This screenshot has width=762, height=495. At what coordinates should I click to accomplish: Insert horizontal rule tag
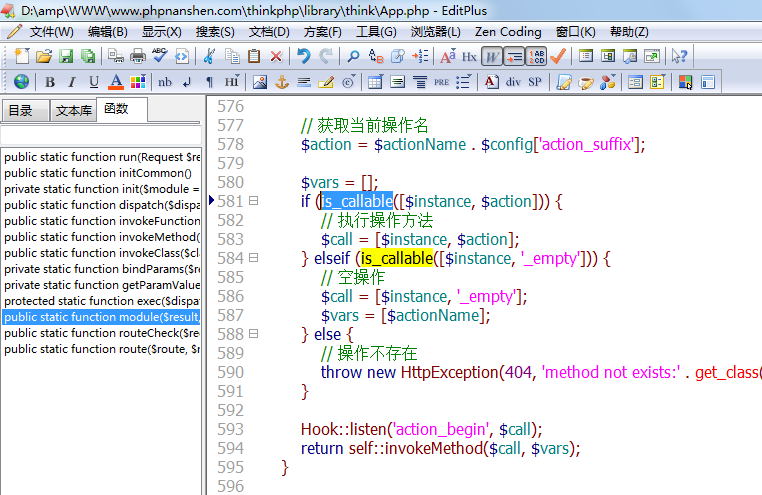(x=304, y=82)
